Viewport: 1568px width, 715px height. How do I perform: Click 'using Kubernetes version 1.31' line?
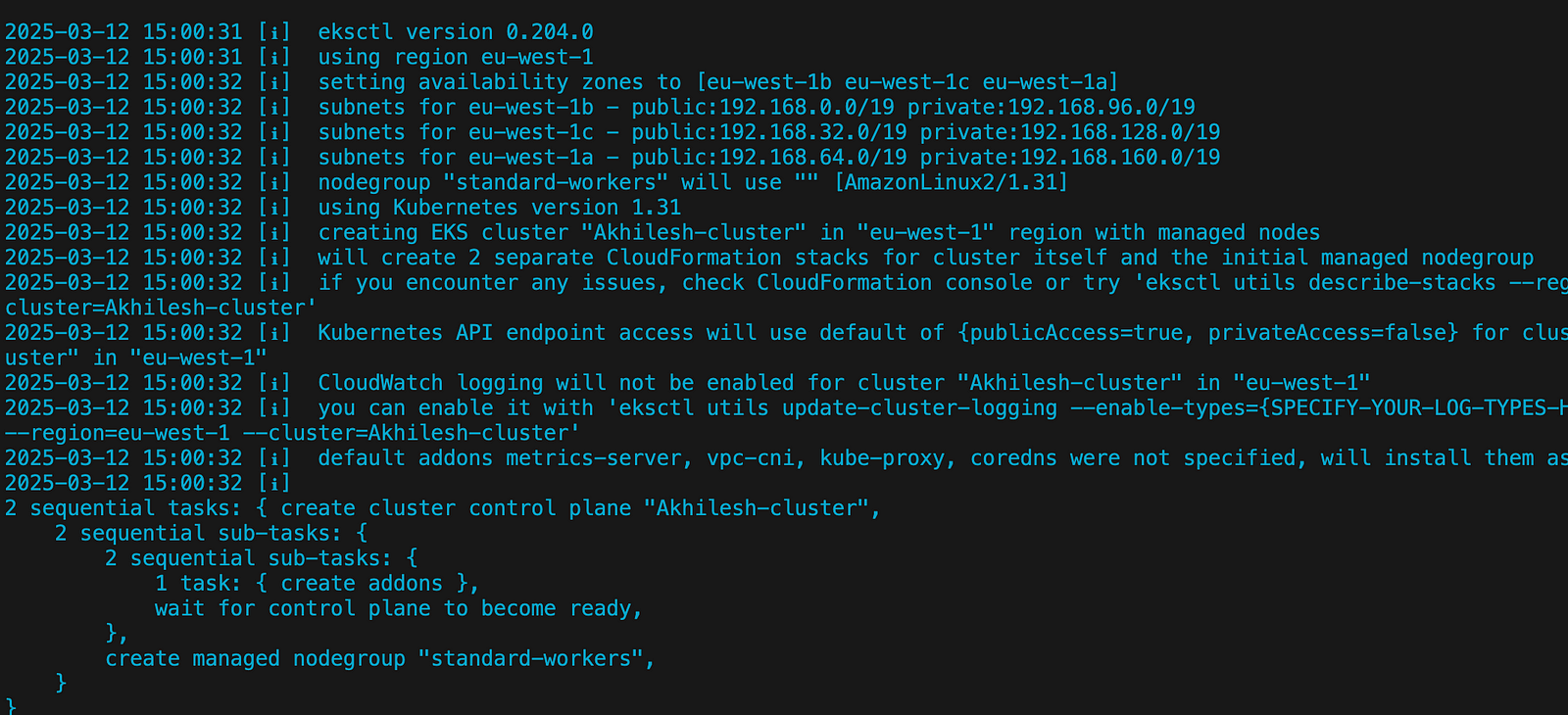pos(499,208)
